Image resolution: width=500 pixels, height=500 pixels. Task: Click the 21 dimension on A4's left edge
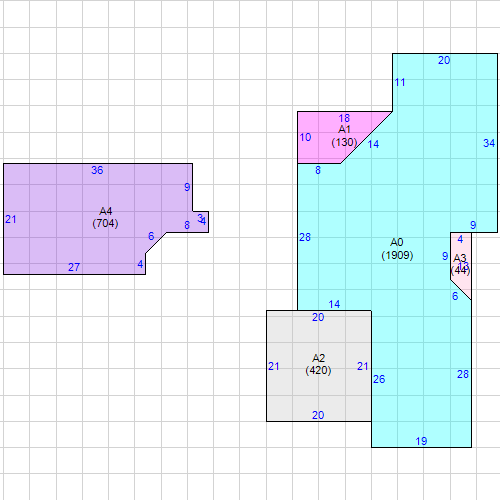click(11, 219)
